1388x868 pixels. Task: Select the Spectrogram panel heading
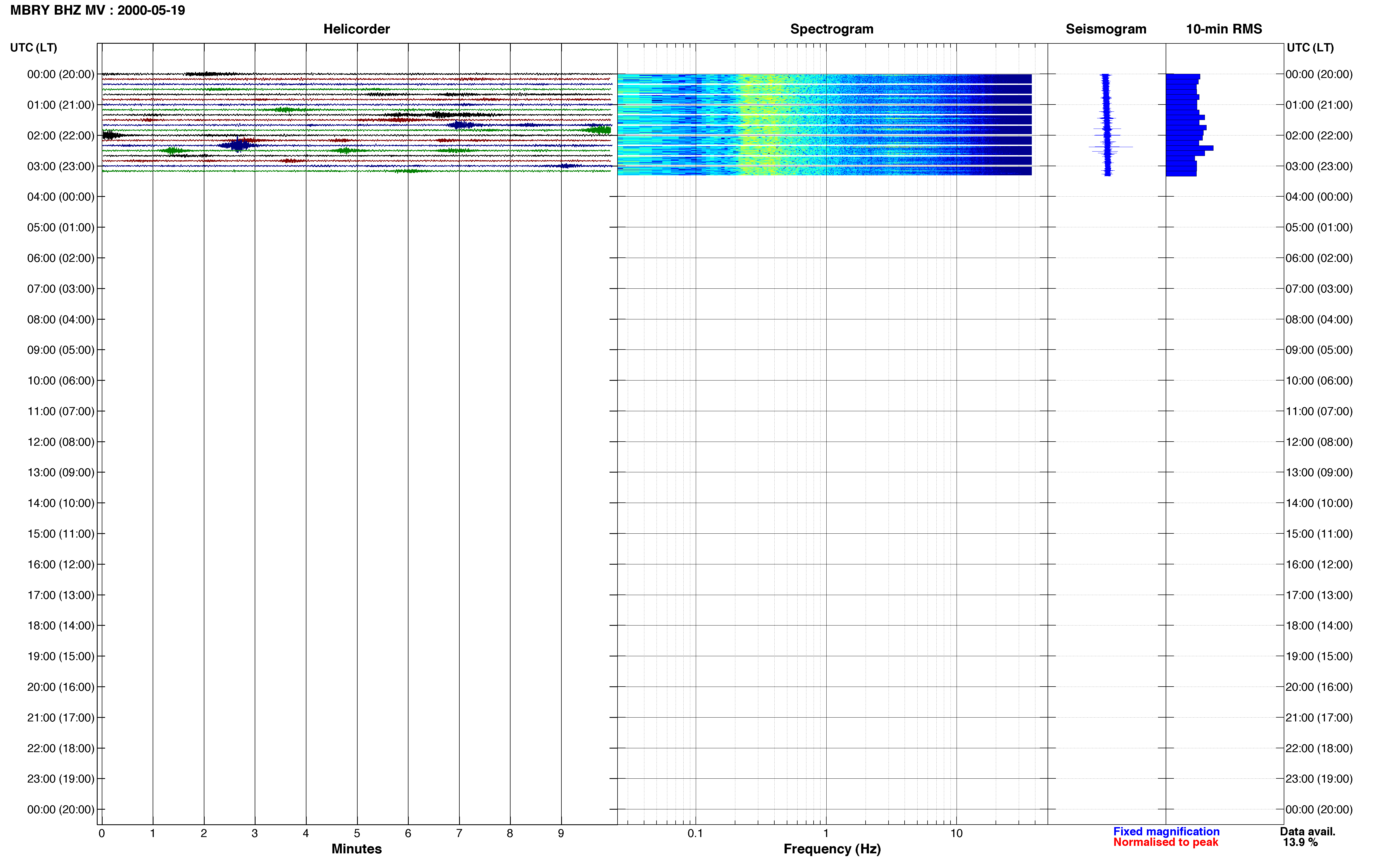pos(832,29)
